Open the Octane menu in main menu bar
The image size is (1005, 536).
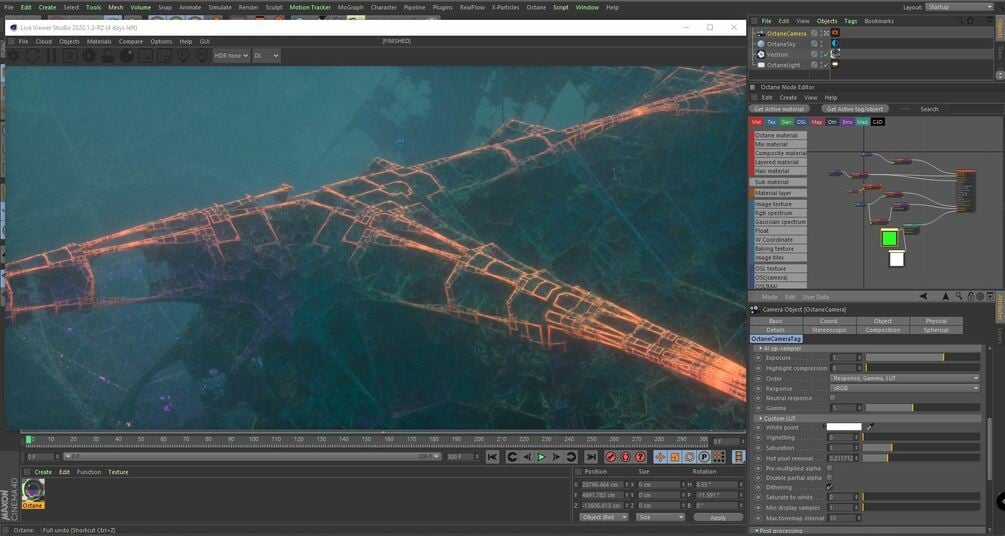[x=536, y=7]
